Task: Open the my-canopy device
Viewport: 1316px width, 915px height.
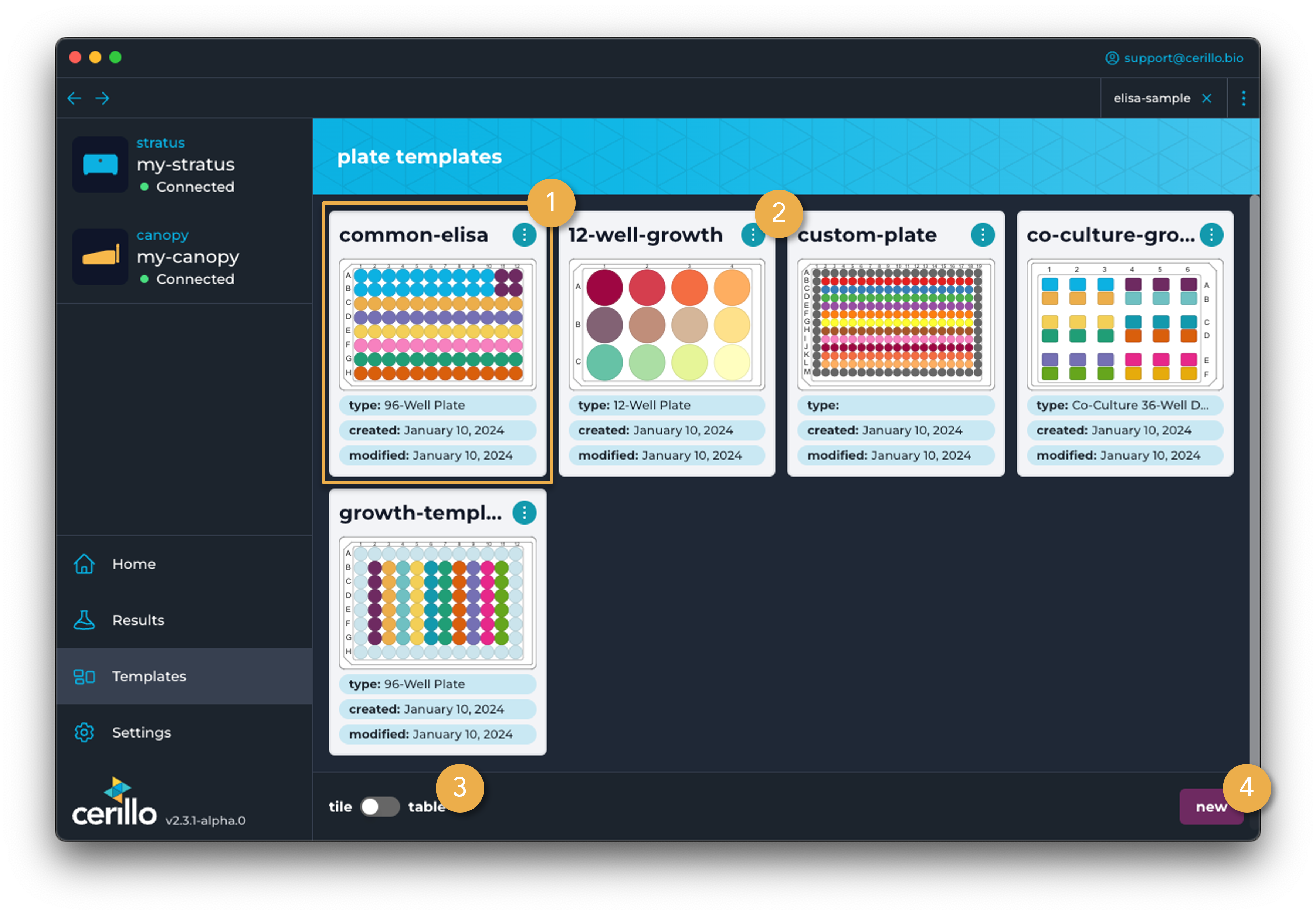Action: click(187, 257)
